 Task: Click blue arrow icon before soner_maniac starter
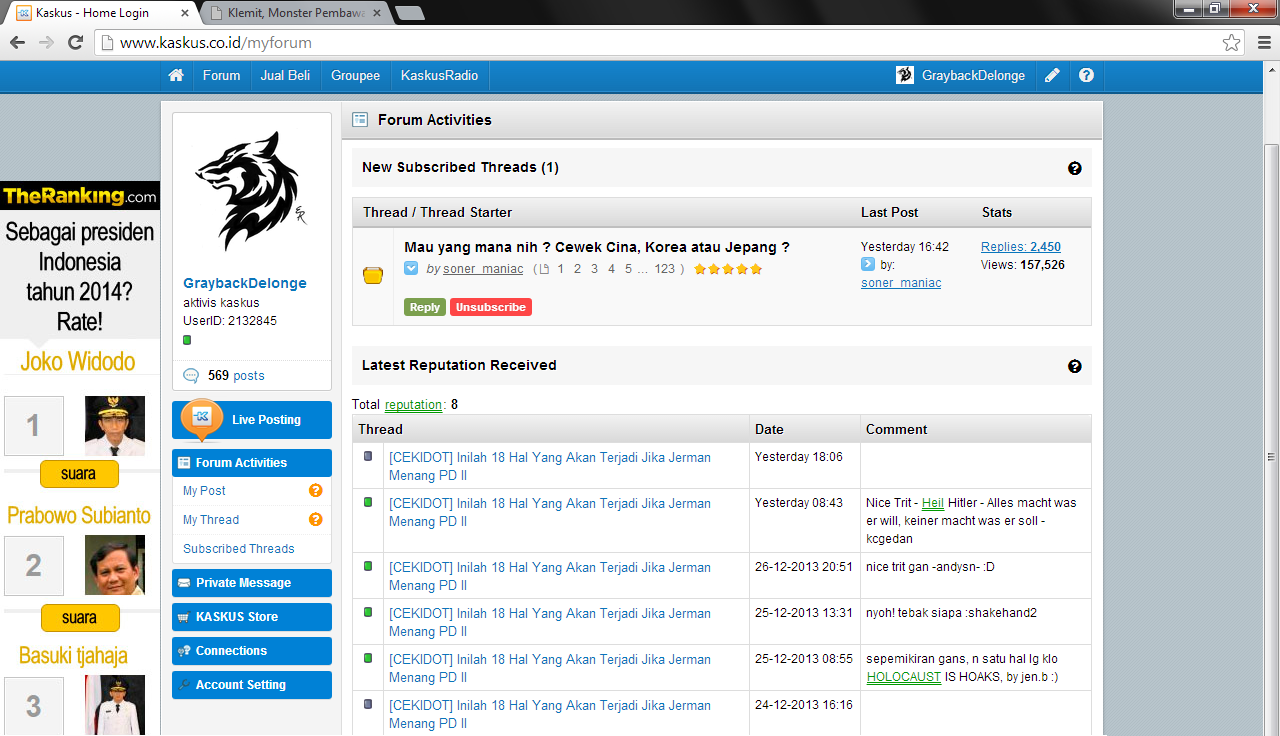(x=411, y=269)
